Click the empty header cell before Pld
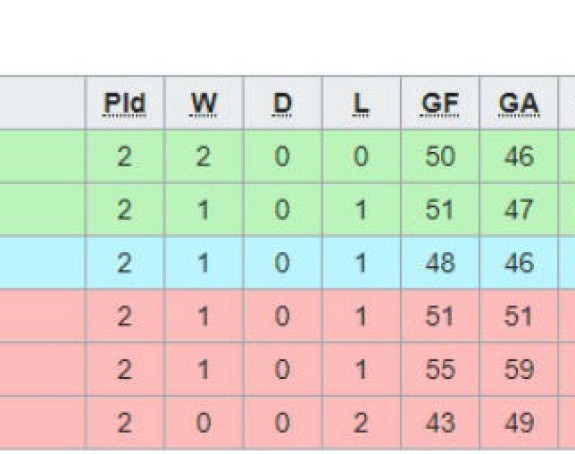This screenshot has height=454, width=575. (x=42, y=103)
